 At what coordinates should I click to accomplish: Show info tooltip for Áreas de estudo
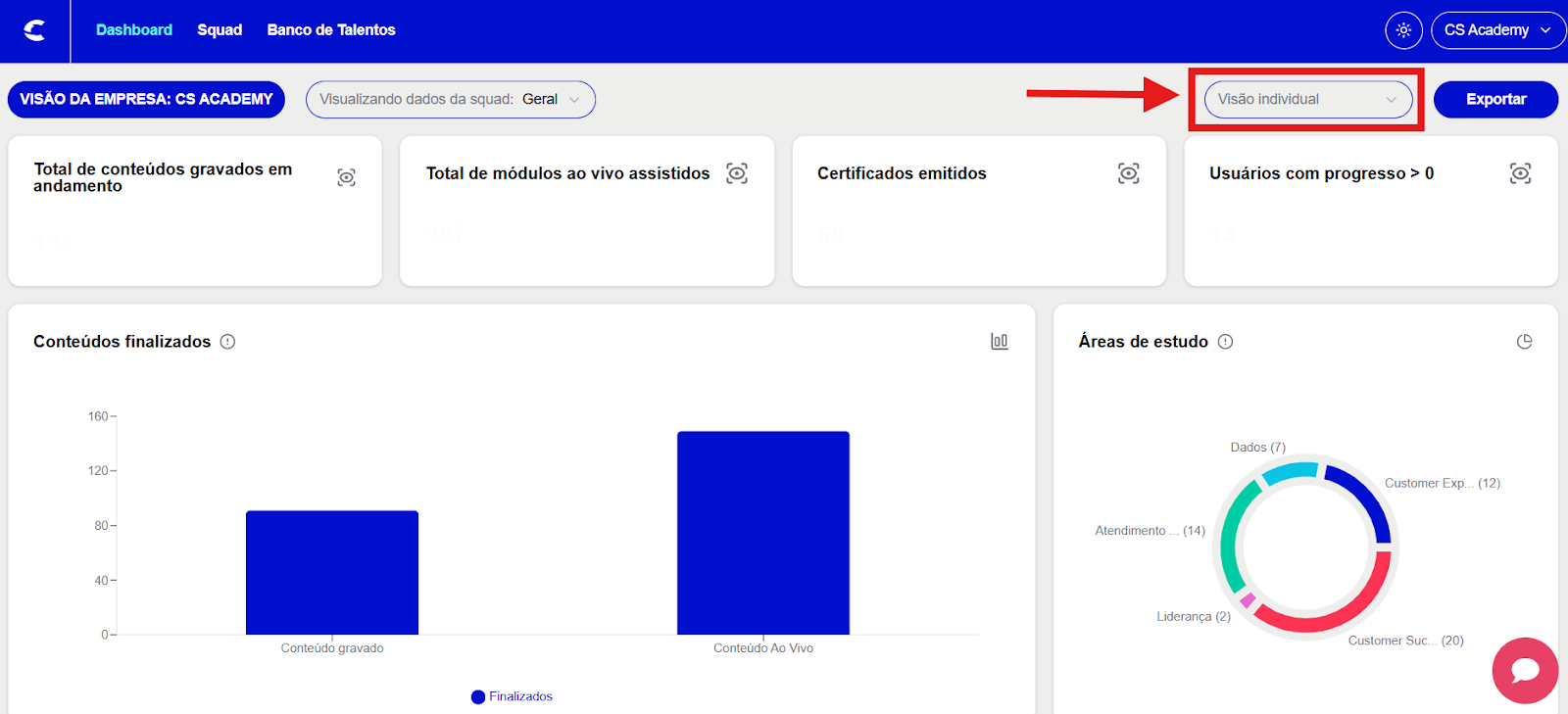[1225, 342]
